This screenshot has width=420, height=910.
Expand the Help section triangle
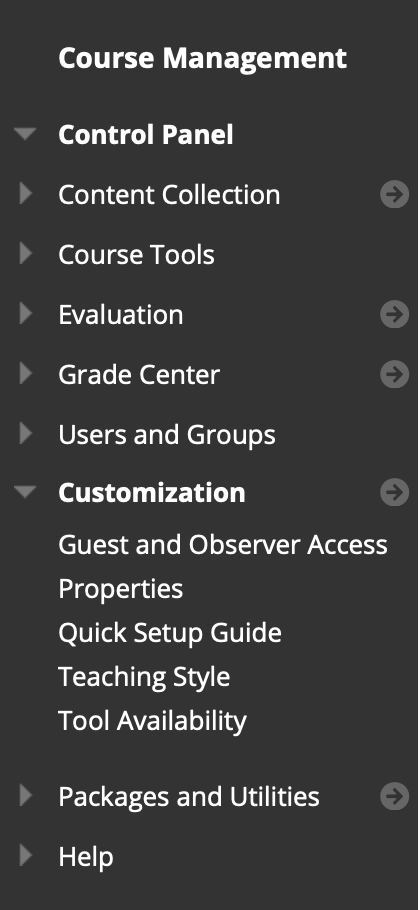pyautogui.click(x=26, y=855)
